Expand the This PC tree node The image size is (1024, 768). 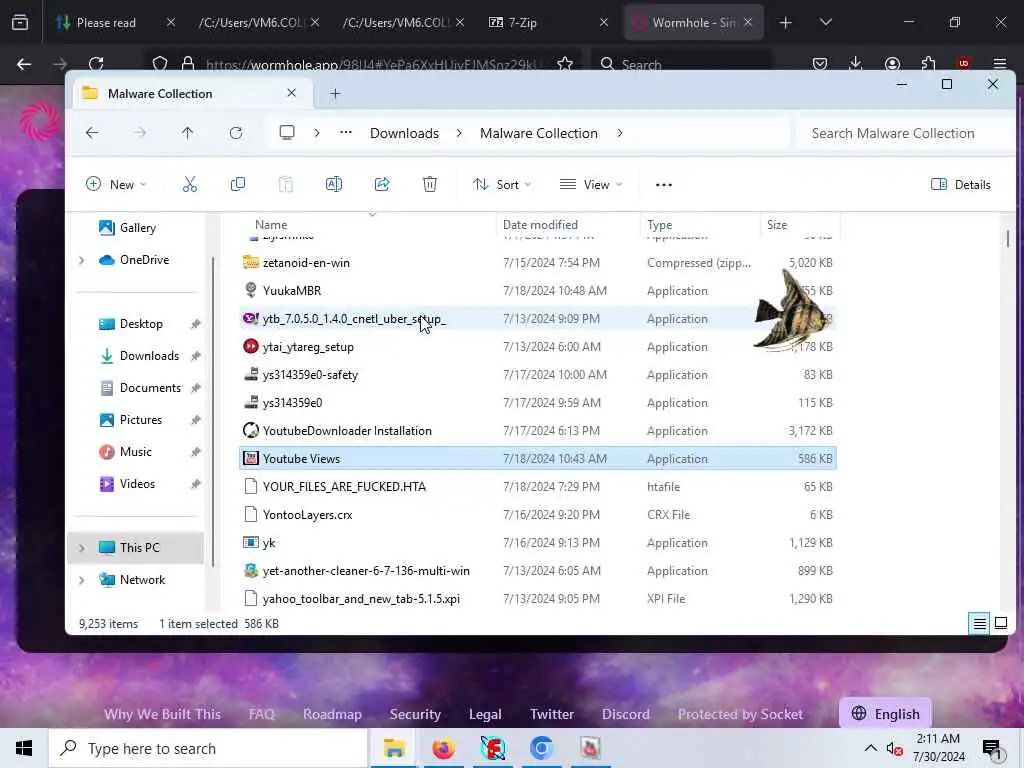(82, 548)
